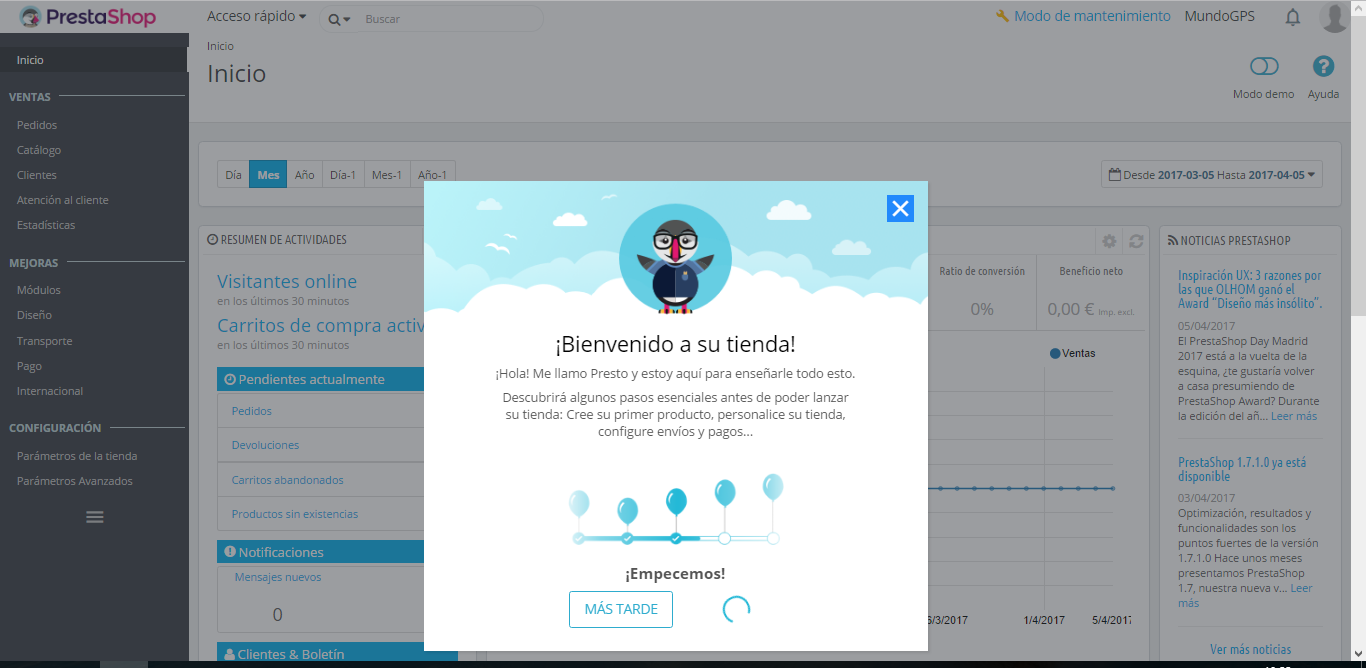Toggle the Ventas legend marker in chart
The image size is (1366, 668).
click(1055, 353)
